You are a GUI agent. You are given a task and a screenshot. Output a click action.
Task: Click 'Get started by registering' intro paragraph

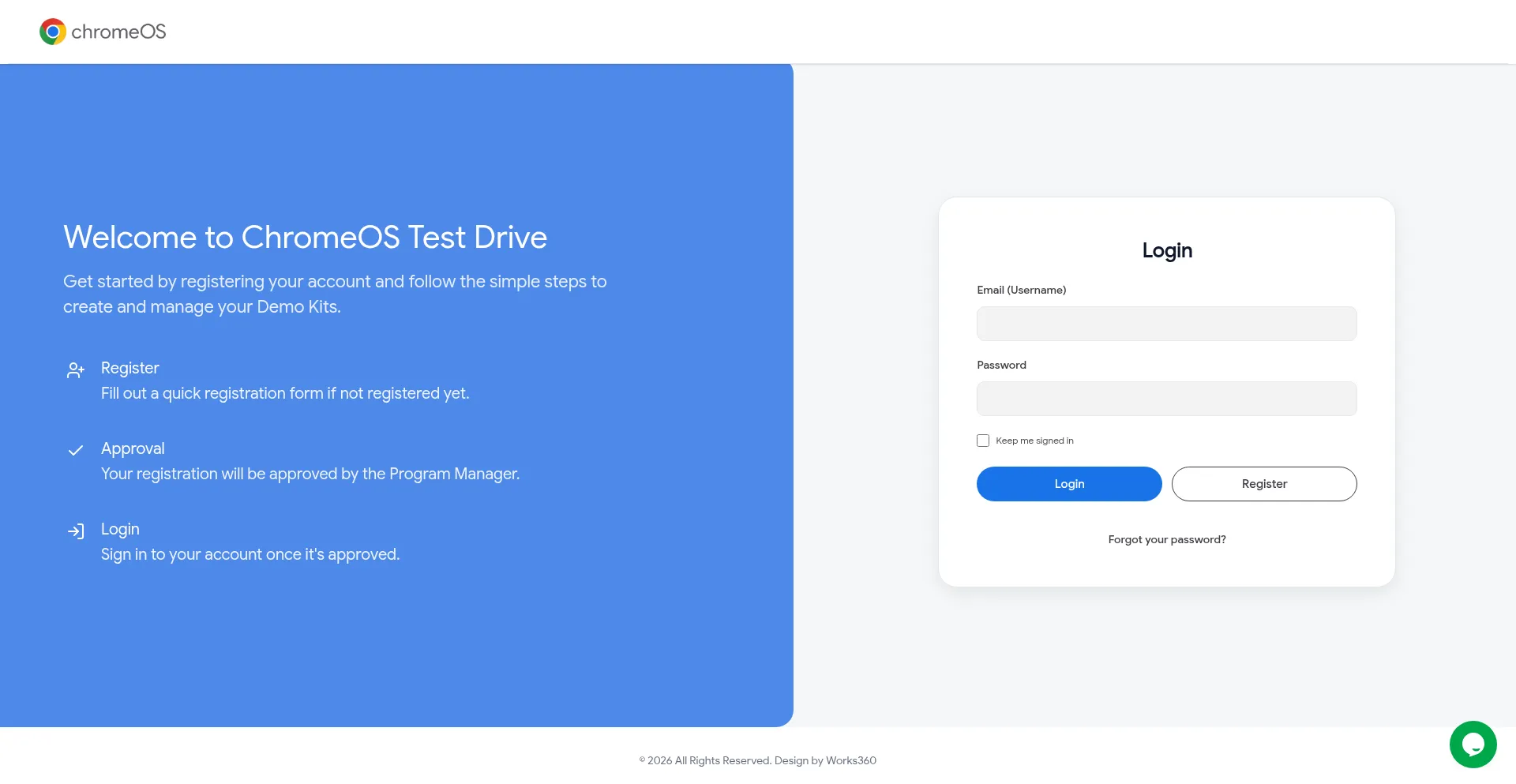[335, 294]
